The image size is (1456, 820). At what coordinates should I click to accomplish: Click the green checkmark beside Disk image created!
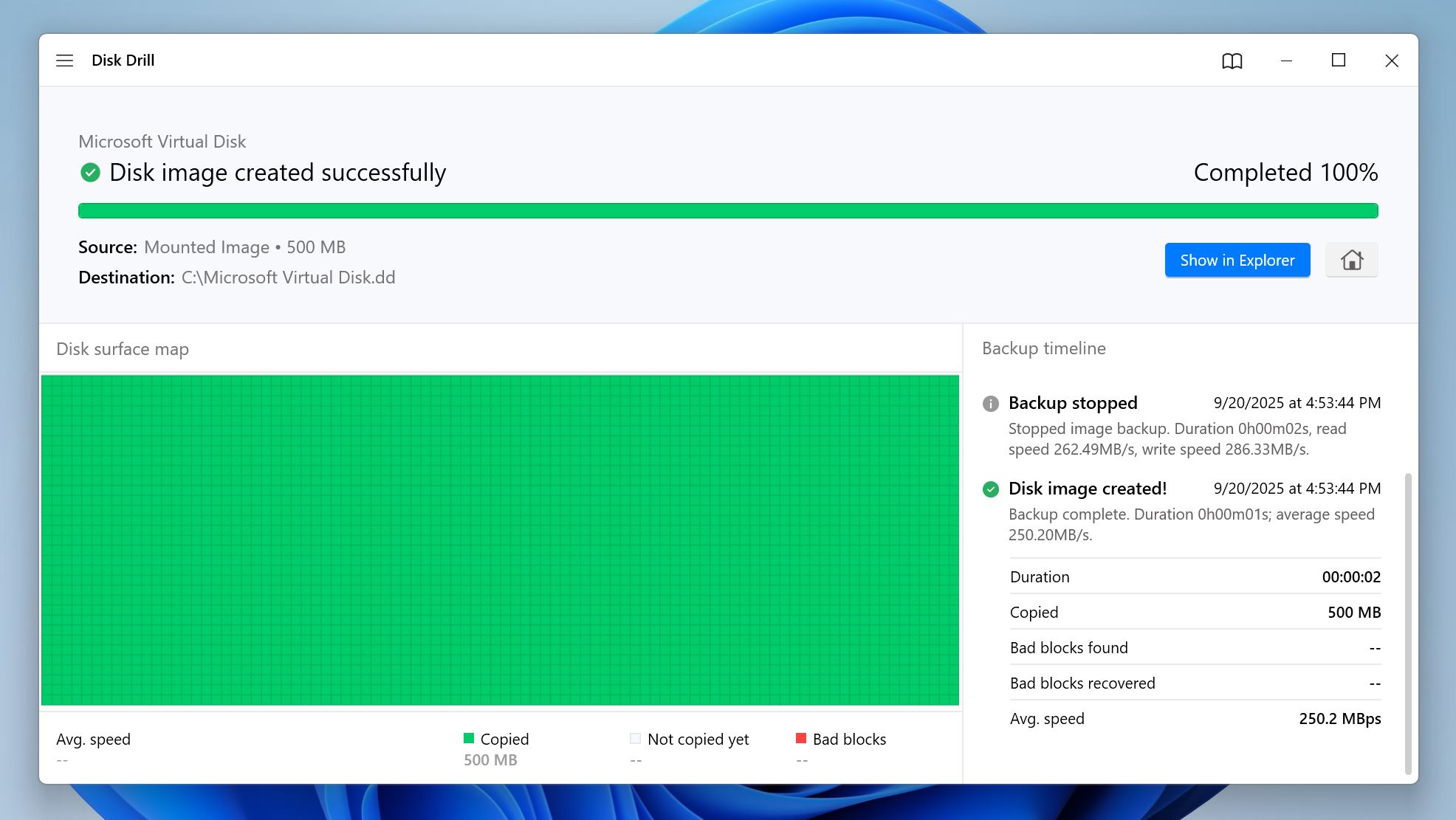point(990,489)
